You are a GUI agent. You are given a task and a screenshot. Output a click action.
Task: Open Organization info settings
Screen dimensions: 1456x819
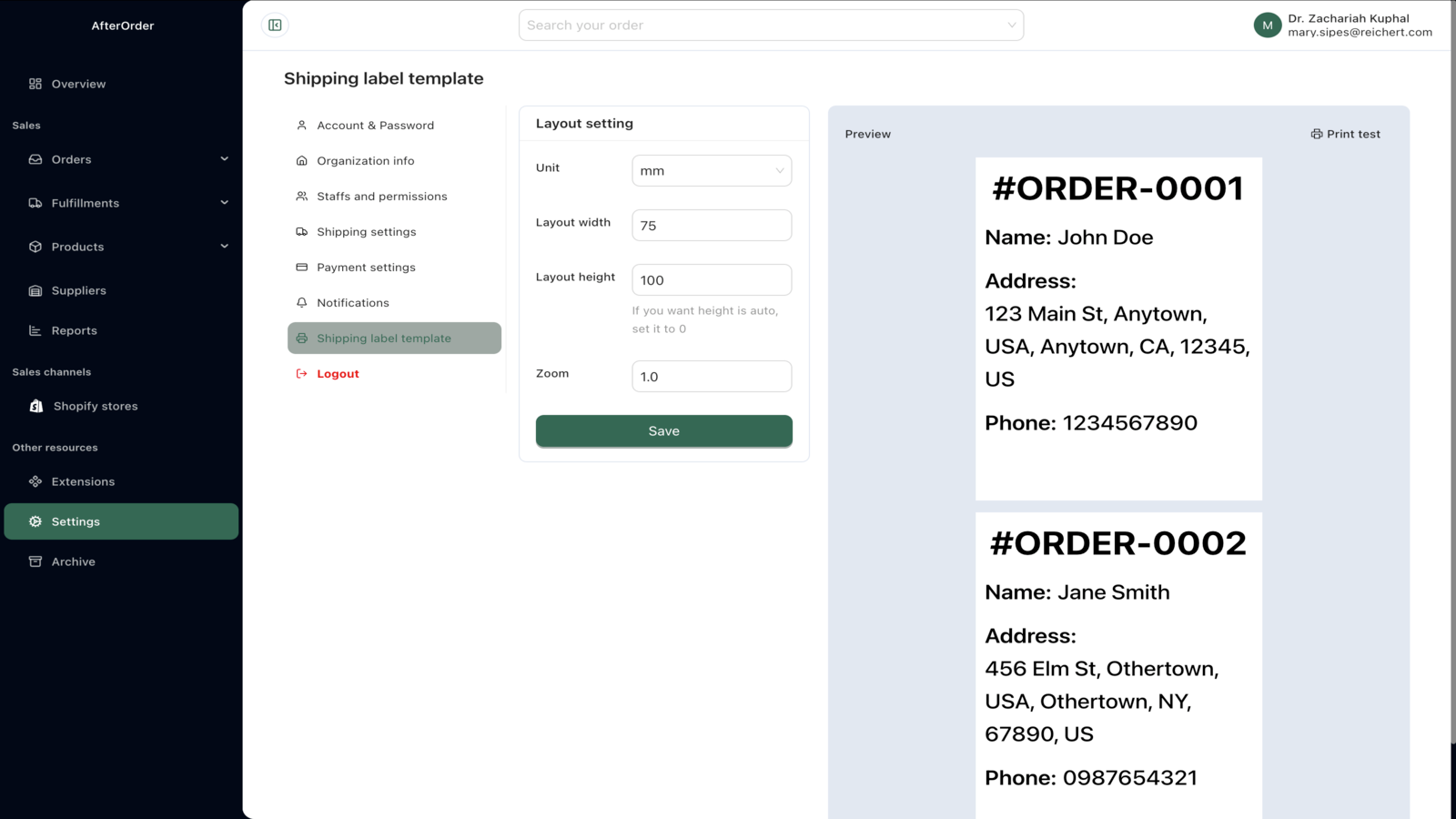click(394, 161)
